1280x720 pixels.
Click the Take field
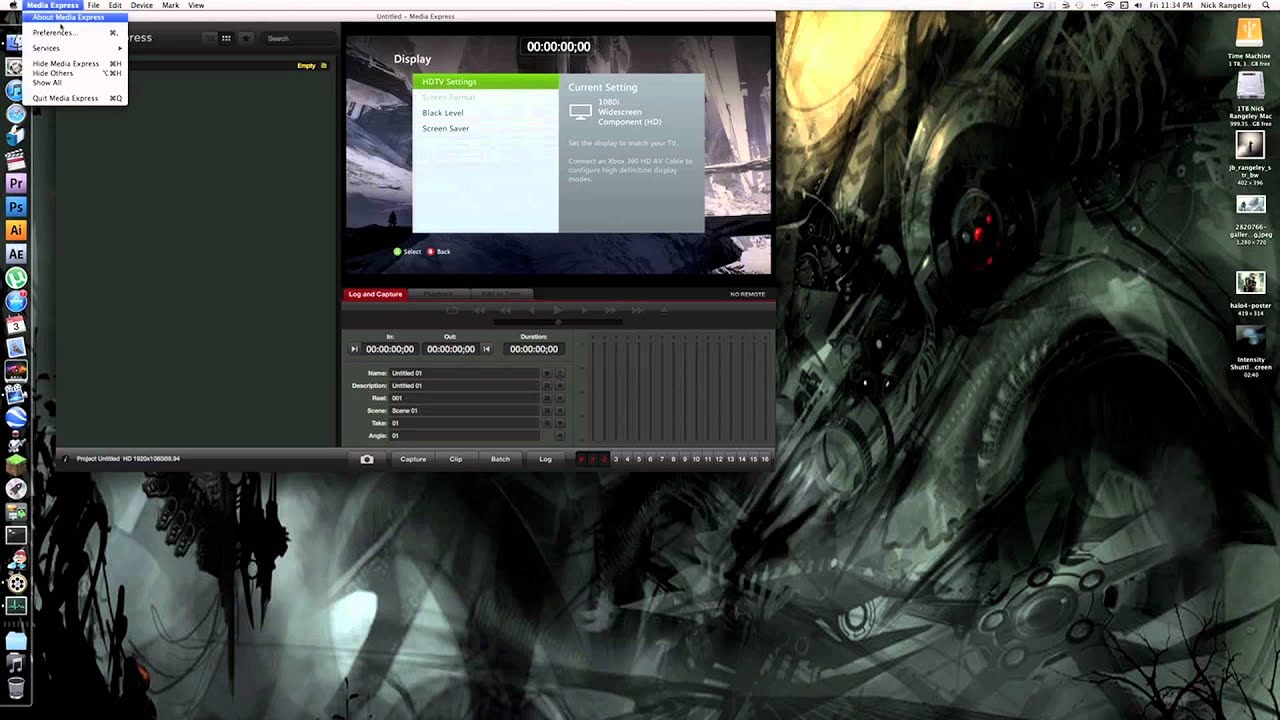click(x=464, y=423)
